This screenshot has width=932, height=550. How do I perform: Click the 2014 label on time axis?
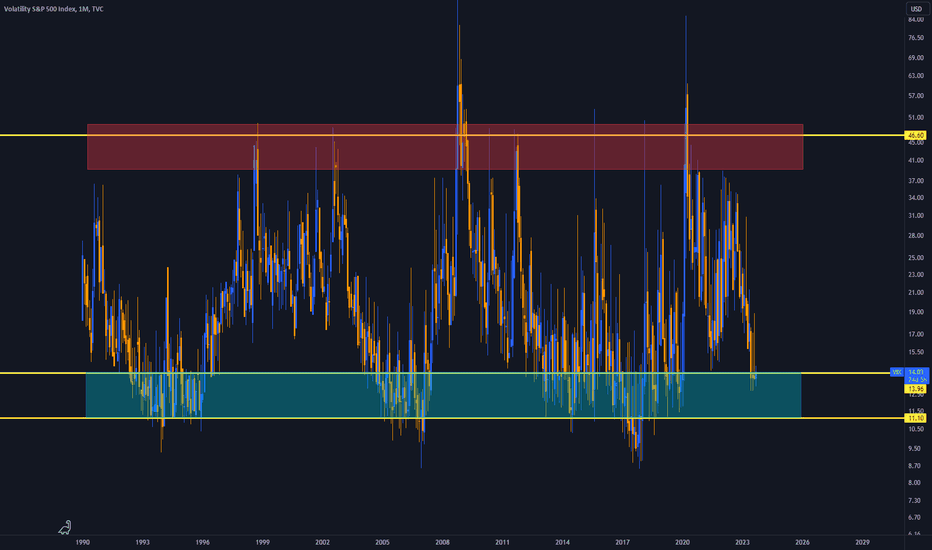[x=562, y=542]
